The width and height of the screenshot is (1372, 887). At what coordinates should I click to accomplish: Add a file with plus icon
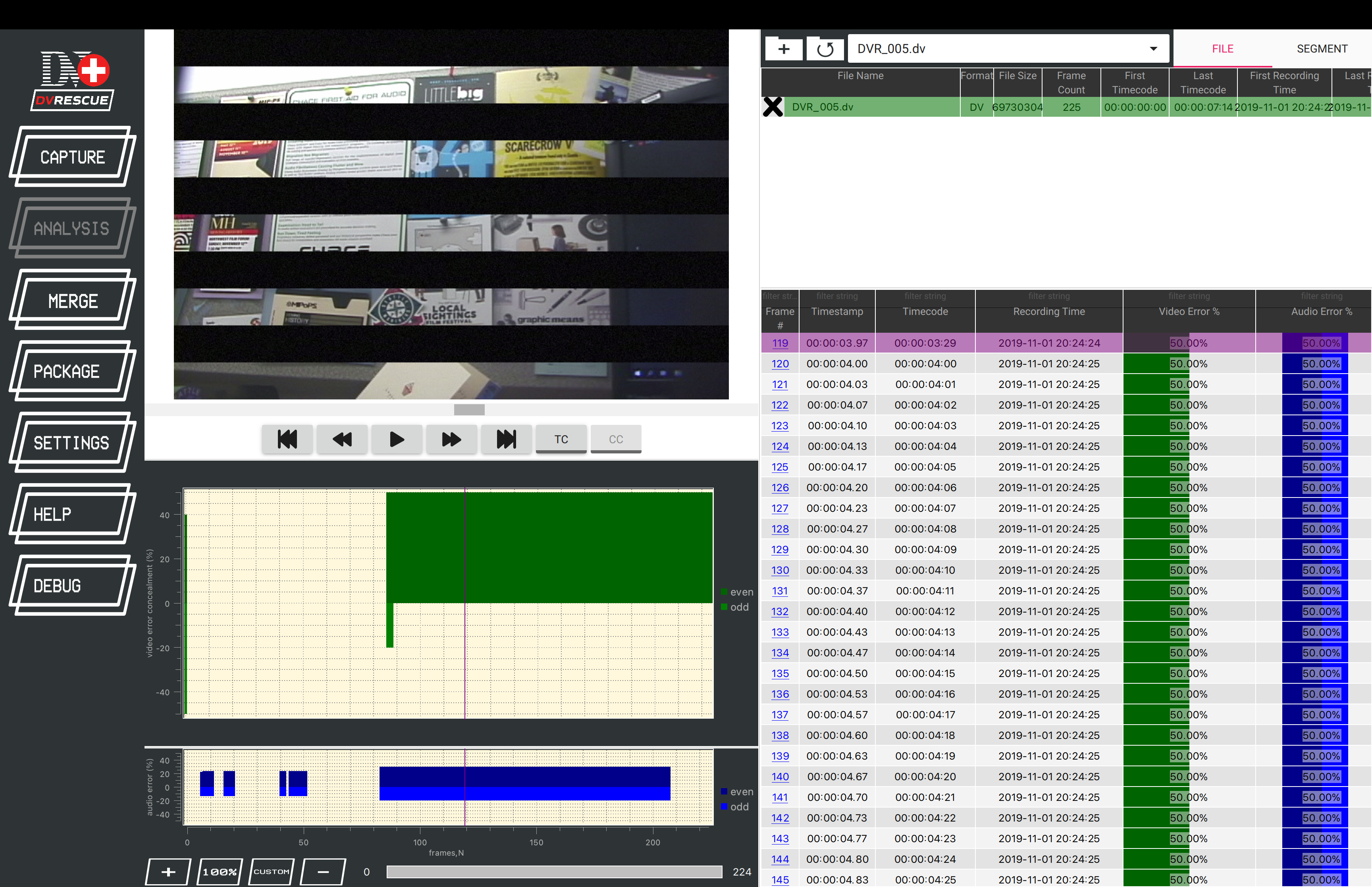pos(784,49)
